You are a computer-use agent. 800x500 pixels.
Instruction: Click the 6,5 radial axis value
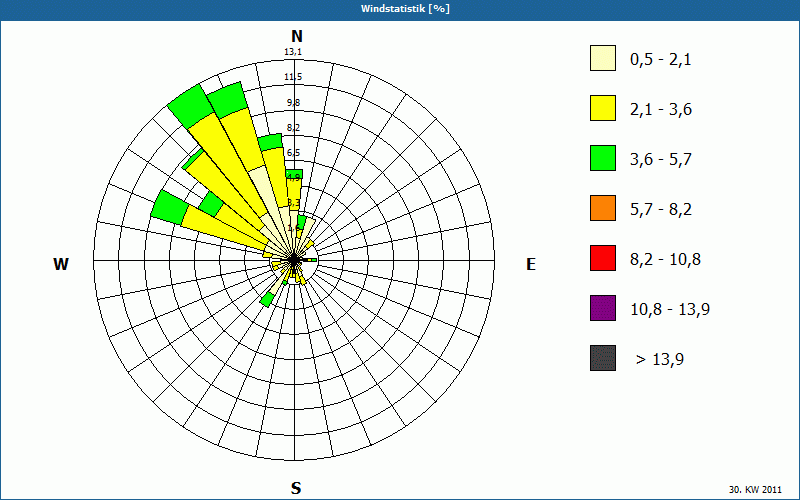click(293, 153)
